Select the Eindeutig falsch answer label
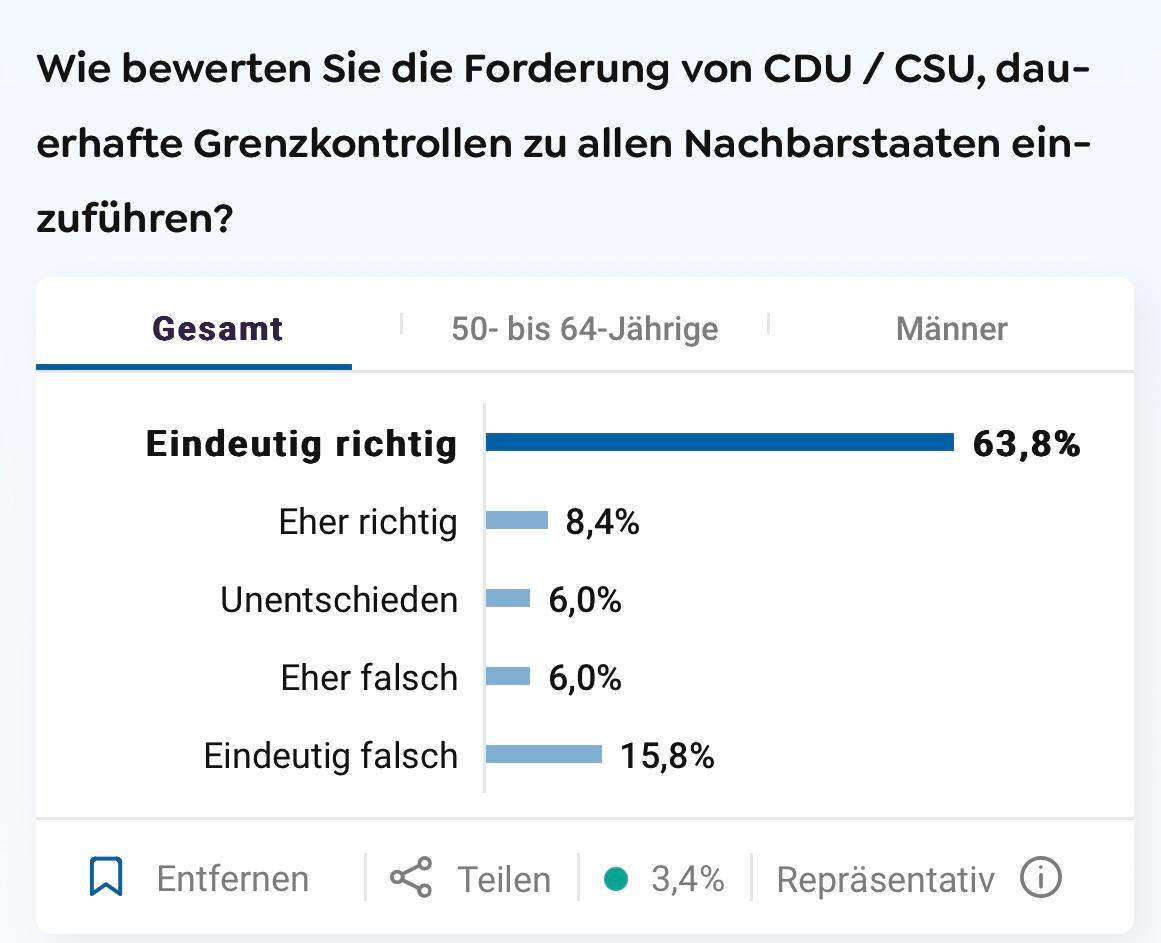This screenshot has width=1161, height=943. [330, 756]
